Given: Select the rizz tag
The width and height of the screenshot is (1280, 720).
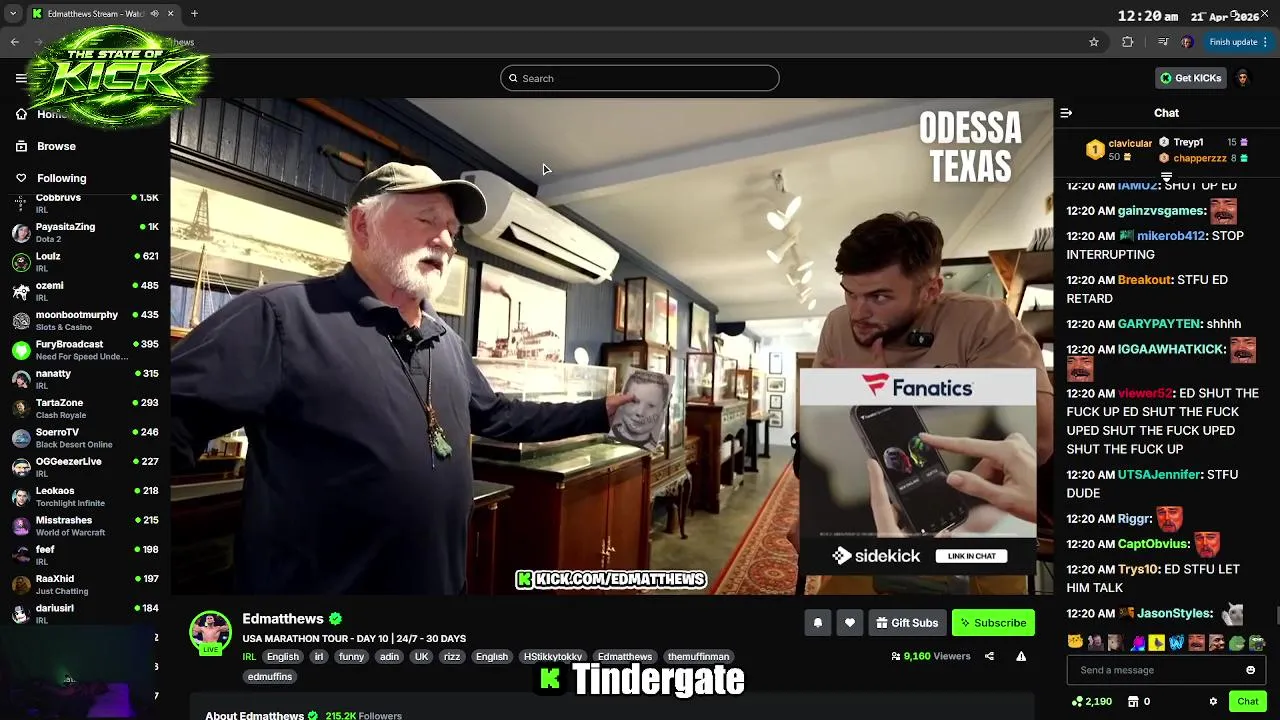Looking at the screenshot, I should coord(451,657).
